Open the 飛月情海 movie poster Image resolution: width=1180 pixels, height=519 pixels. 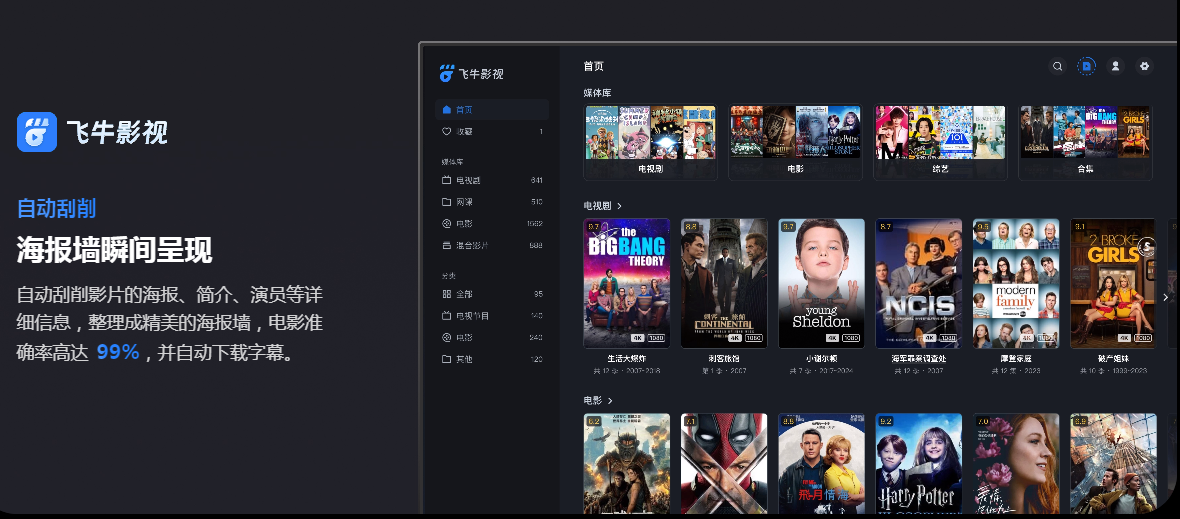click(x=821, y=463)
